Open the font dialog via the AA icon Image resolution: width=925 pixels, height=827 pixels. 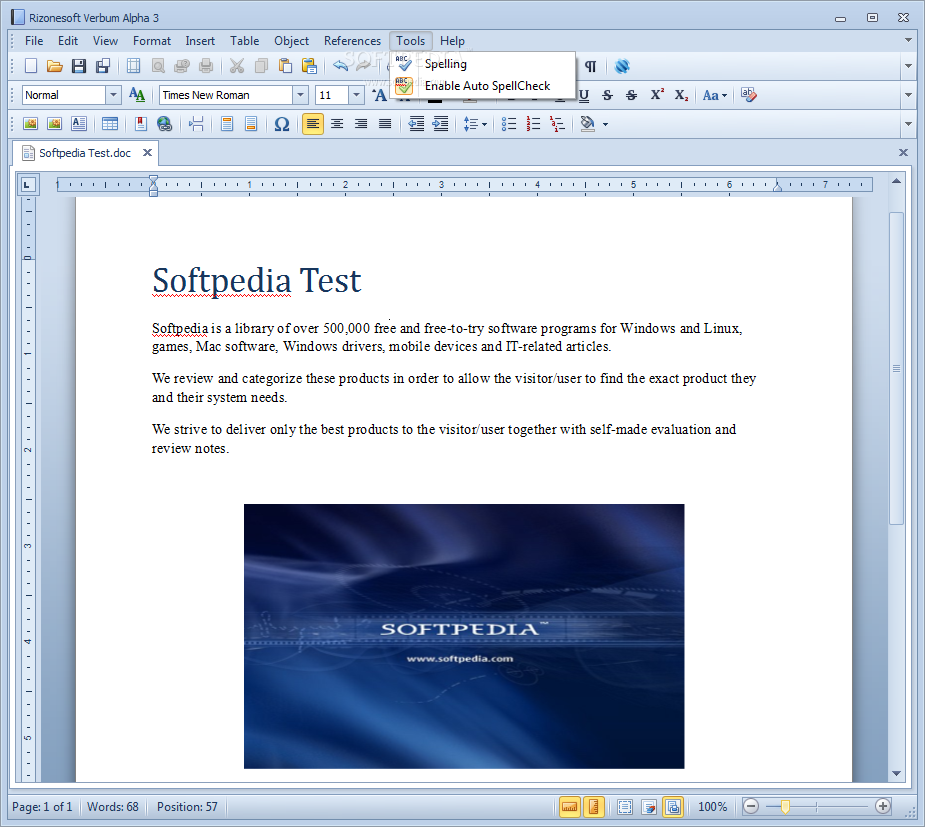click(x=137, y=95)
